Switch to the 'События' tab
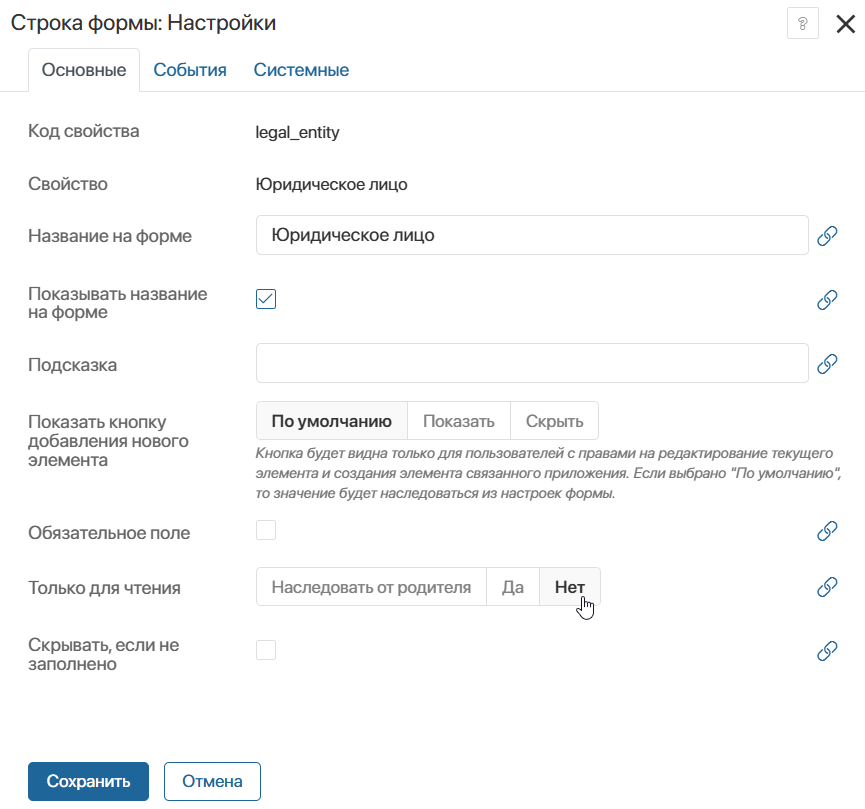 click(190, 70)
